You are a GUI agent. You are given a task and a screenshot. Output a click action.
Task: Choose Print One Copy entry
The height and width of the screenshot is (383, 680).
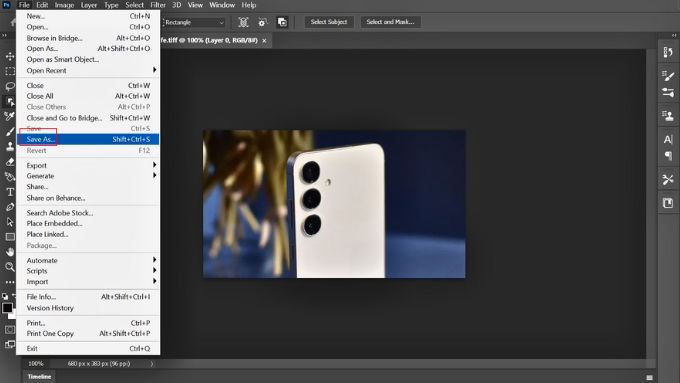point(88,334)
